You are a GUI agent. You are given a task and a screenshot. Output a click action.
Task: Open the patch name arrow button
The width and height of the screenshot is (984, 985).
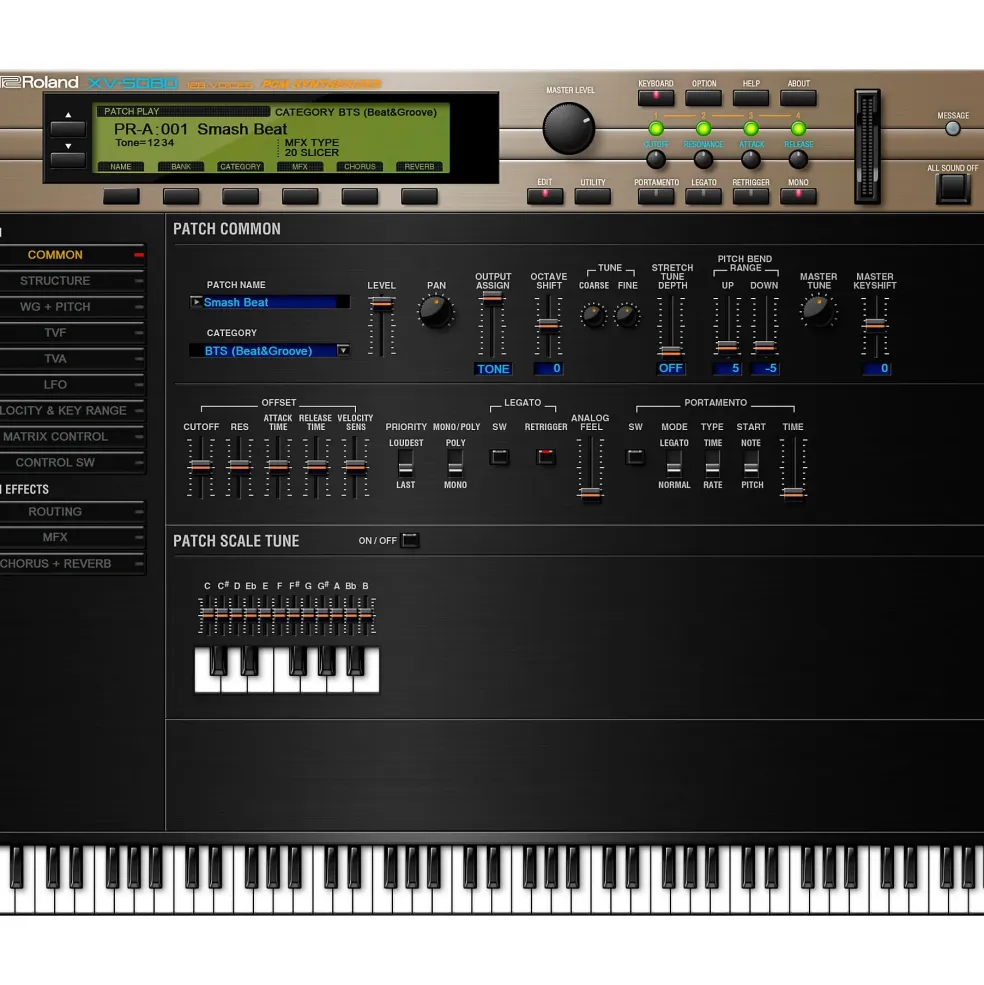click(196, 302)
